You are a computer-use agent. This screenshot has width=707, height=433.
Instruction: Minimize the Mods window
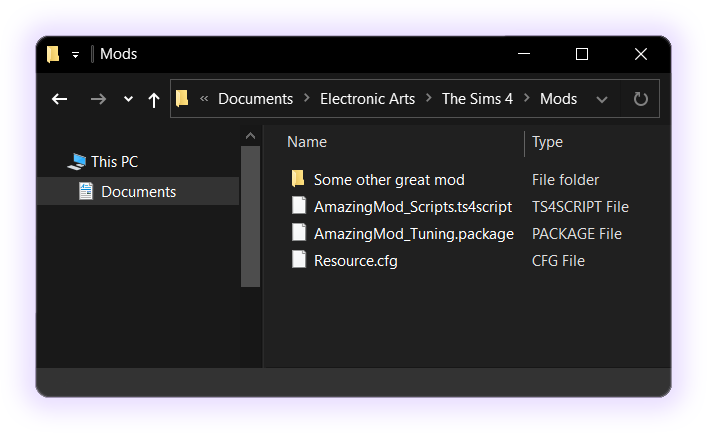[x=524, y=54]
